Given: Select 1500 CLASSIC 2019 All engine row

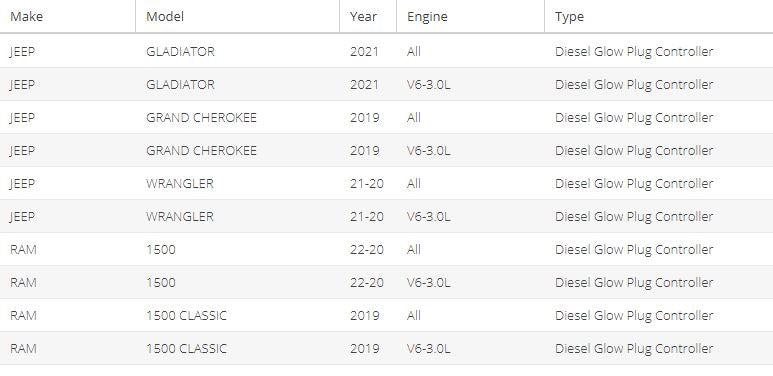Looking at the screenshot, I should pyautogui.click(x=386, y=315).
